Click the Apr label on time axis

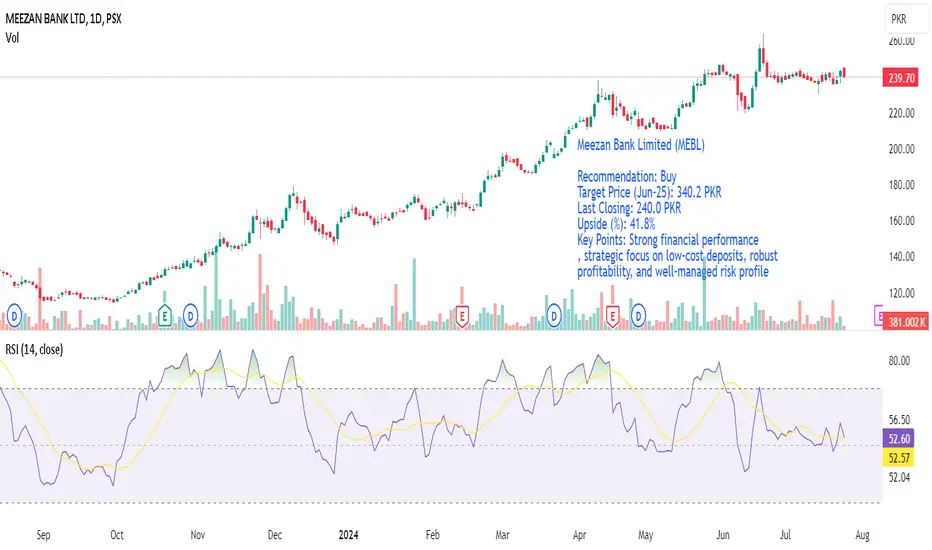580,535
